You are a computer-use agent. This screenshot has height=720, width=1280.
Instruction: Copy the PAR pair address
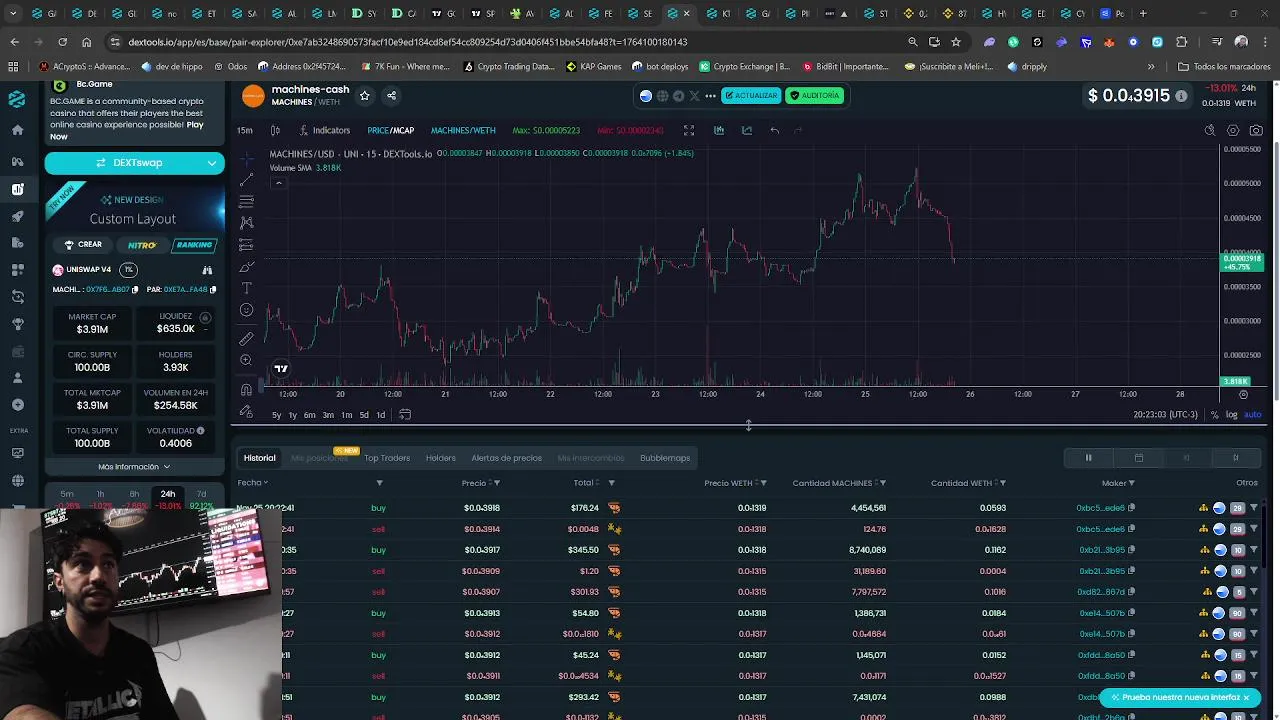[213, 290]
